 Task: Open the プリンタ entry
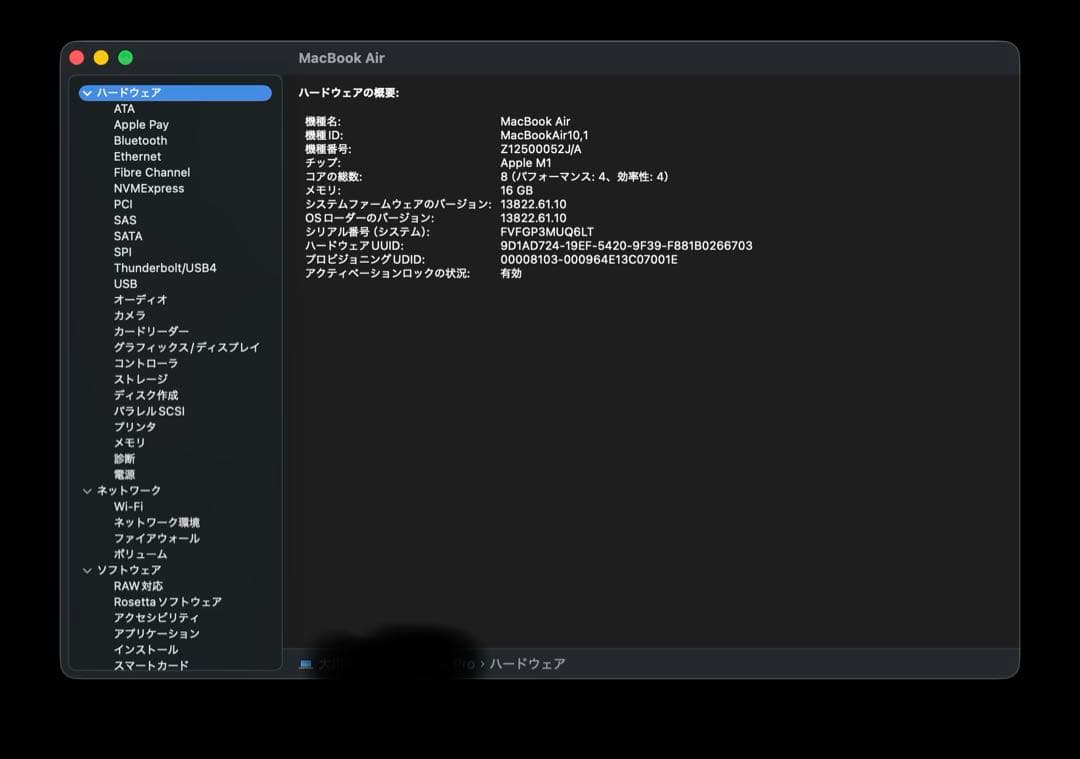coord(134,427)
